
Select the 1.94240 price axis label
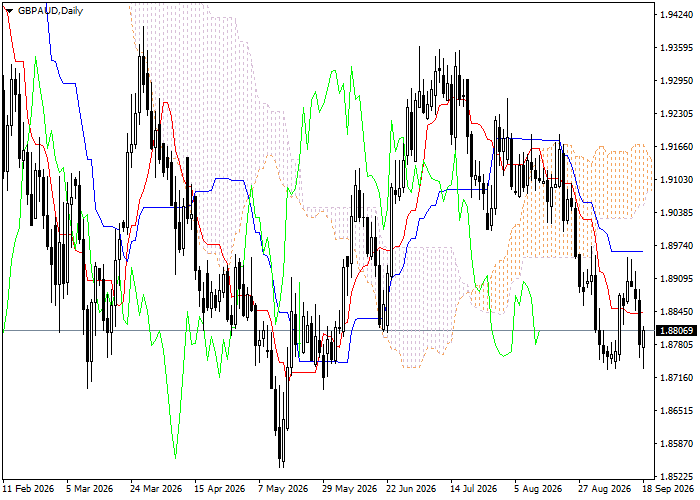tap(677, 15)
